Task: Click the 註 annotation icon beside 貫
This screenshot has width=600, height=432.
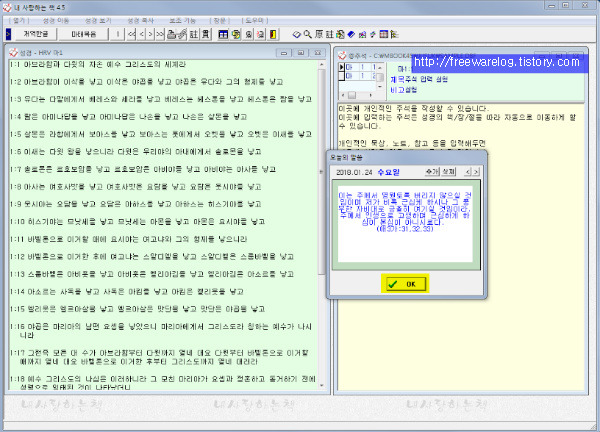Action: [194, 34]
